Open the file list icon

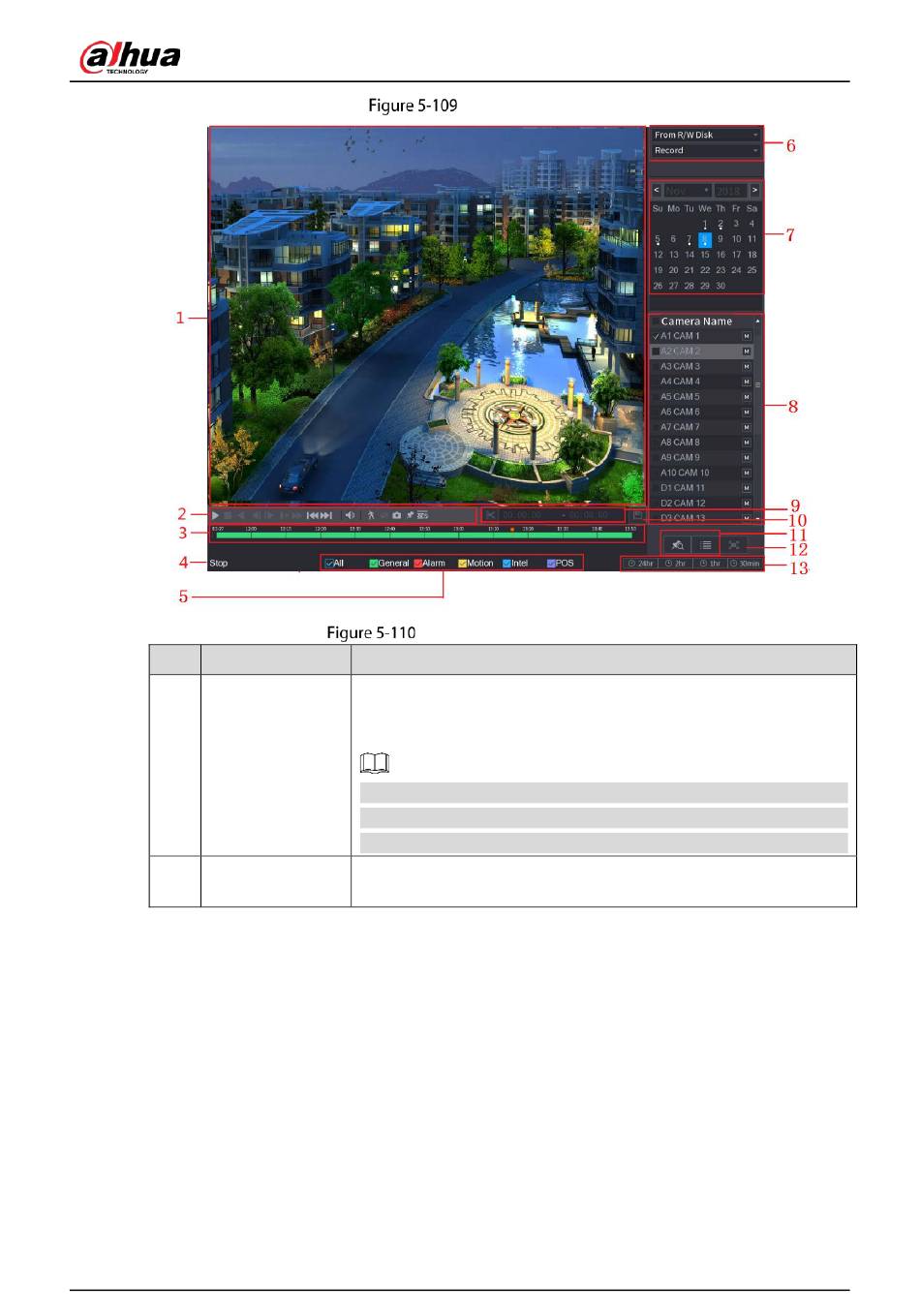coord(706,545)
